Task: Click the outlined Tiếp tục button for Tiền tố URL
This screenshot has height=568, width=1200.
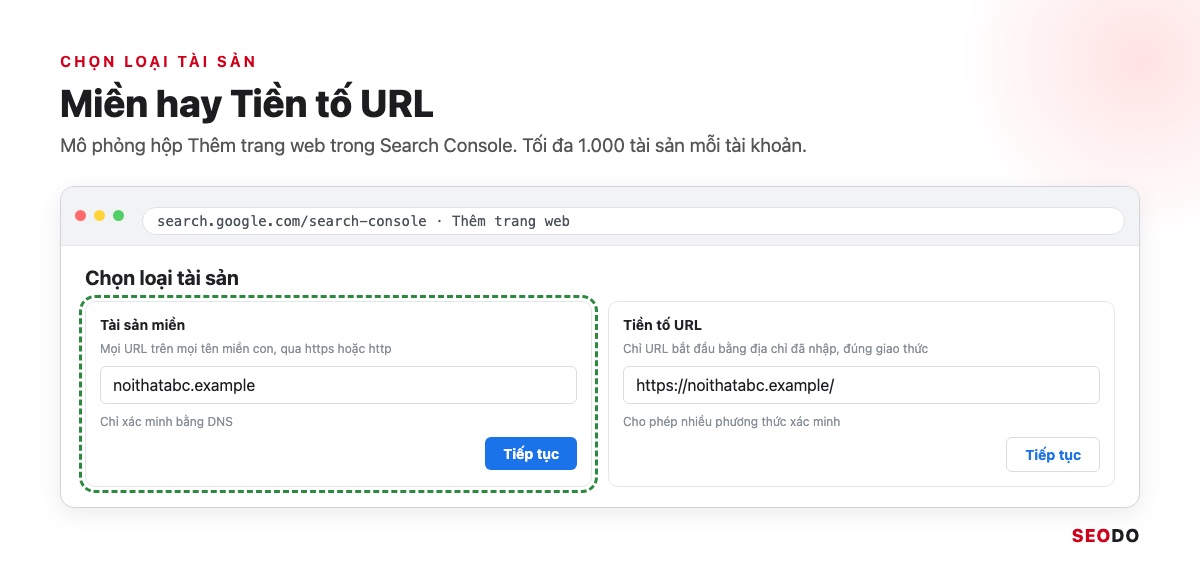Action: coord(1053,455)
